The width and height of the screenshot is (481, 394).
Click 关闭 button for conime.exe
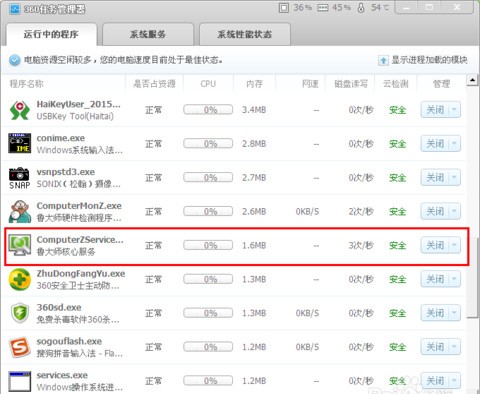coord(435,144)
